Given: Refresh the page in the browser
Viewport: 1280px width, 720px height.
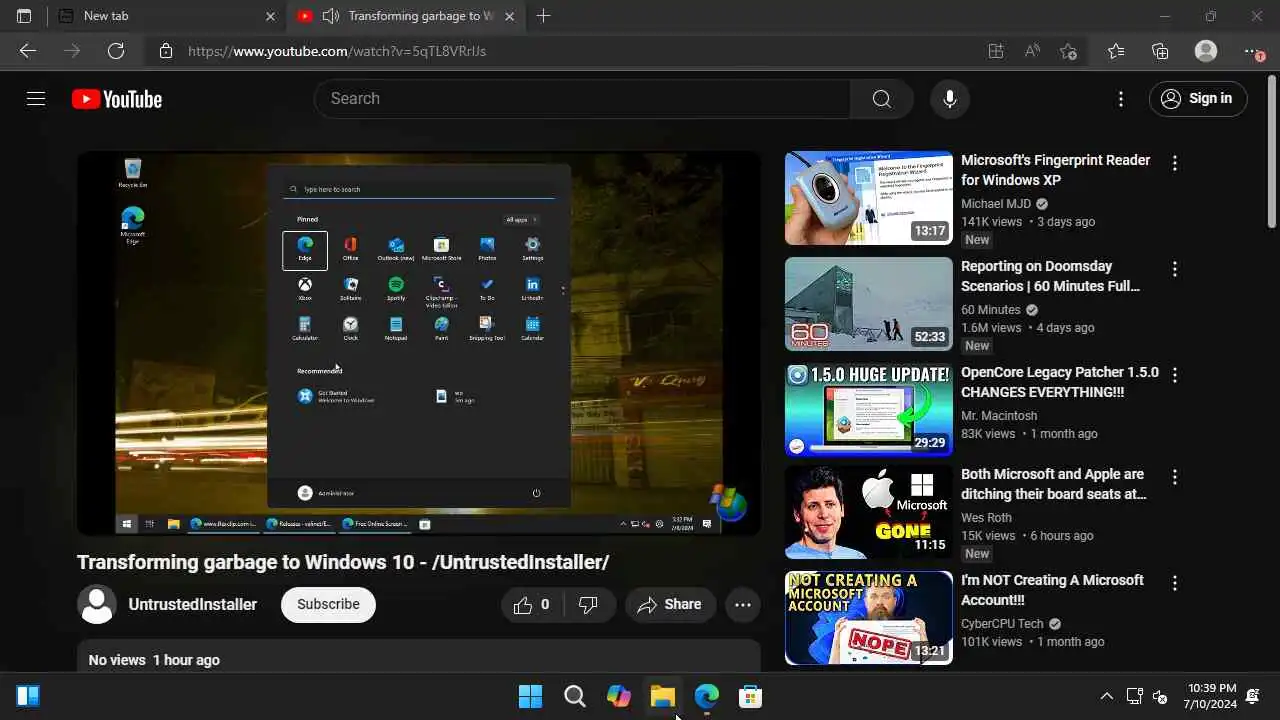Looking at the screenshot, I should point(116,51).
